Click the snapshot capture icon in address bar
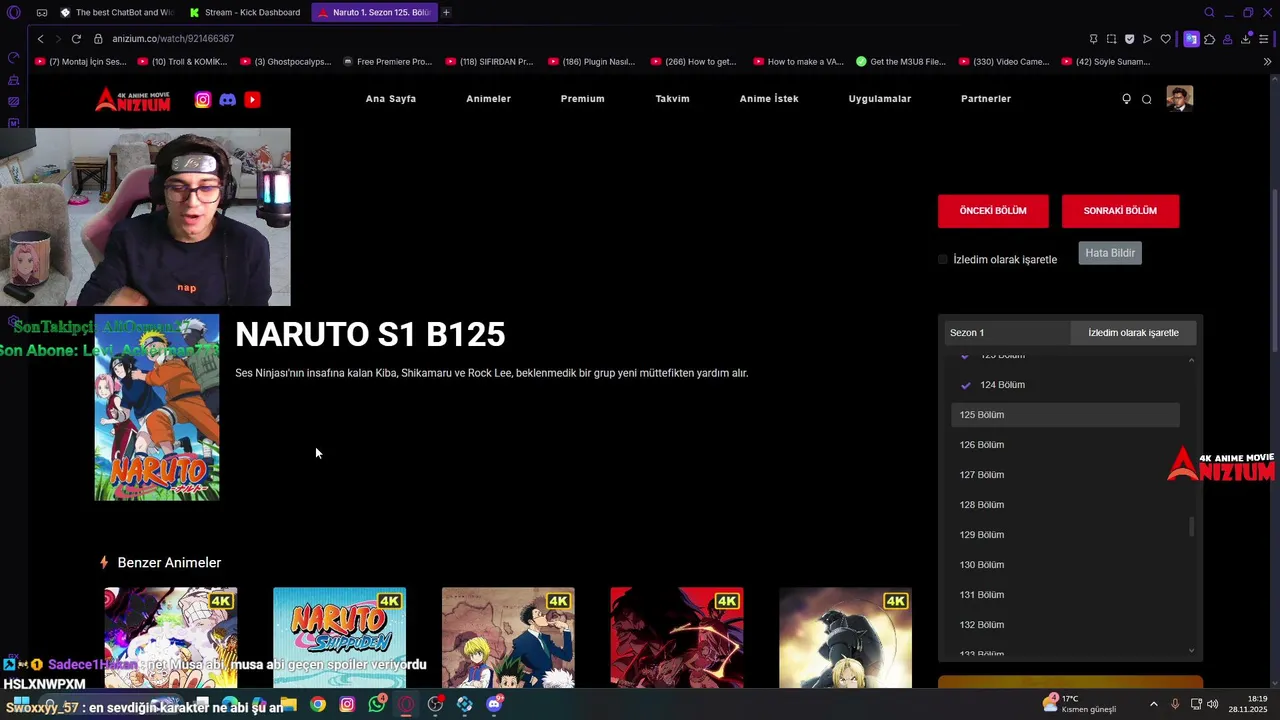The width and height of the screenshot is (1280, 720). 1111,39
